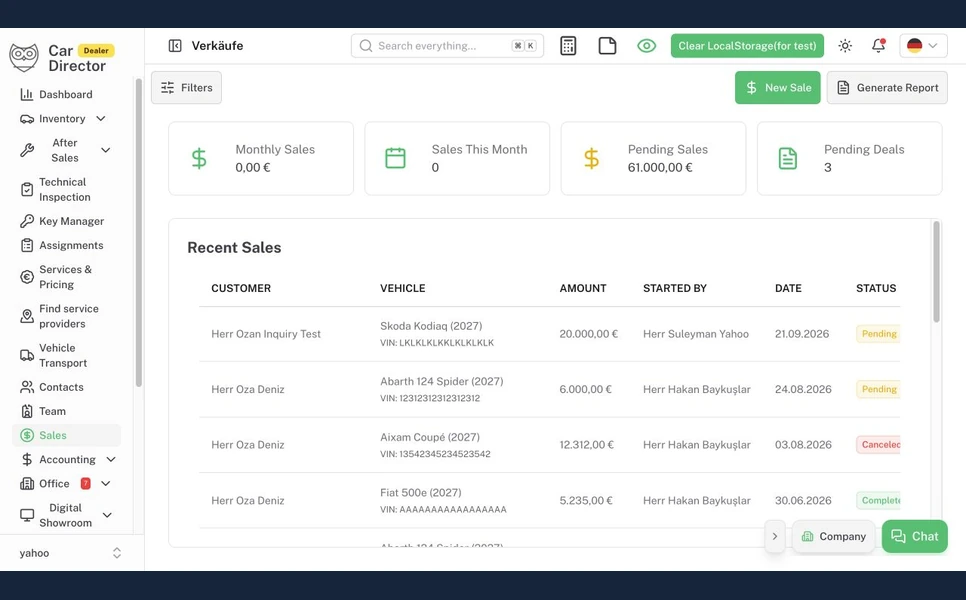Expand the Digital Showroom submenu chevron
Image resolution: width=966 pixels, height=600 pixels.
107,515
